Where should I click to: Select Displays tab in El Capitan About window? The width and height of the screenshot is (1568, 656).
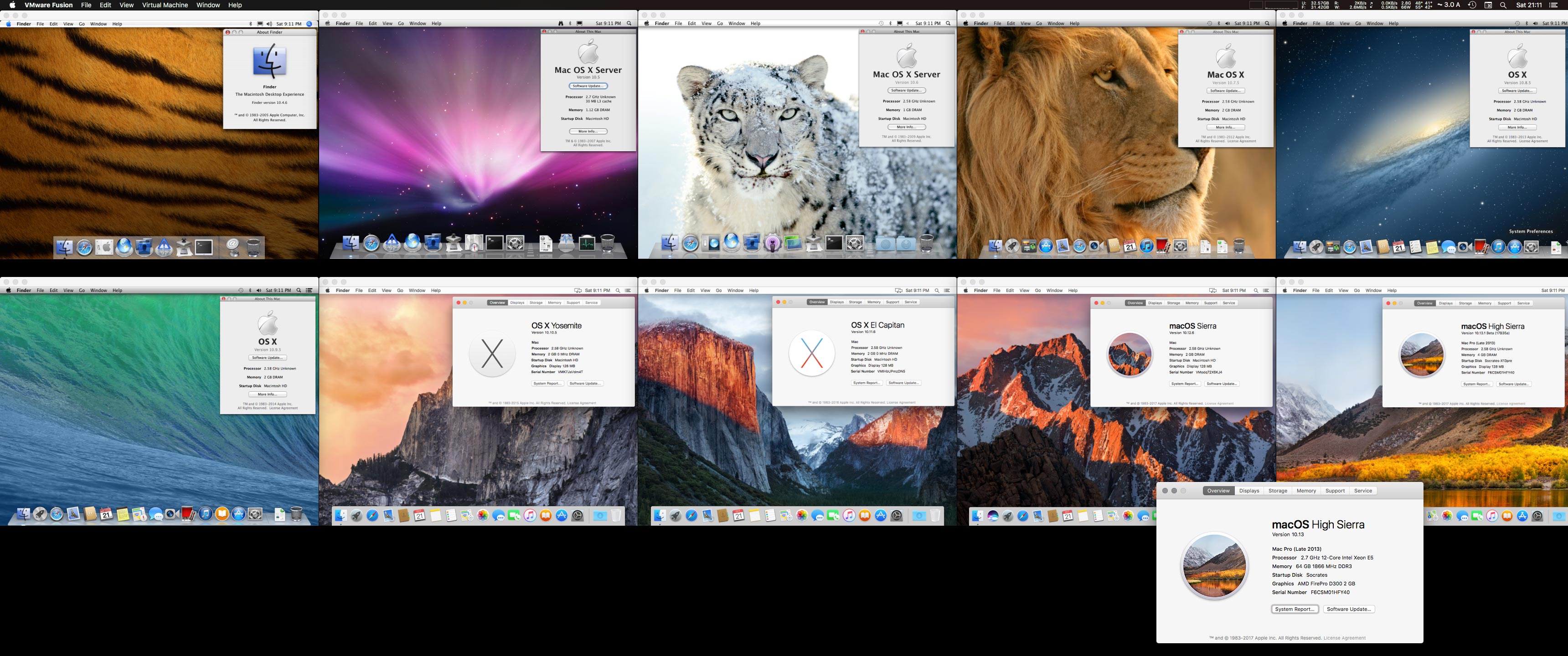click(837, 302)
